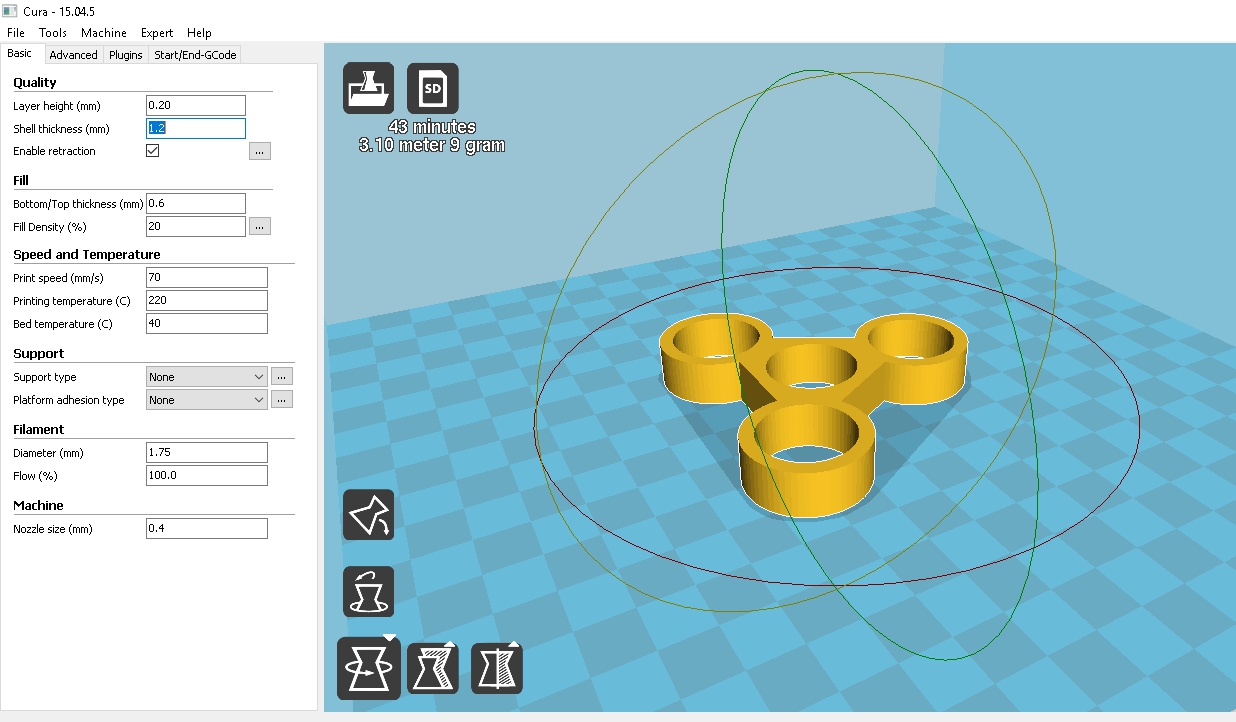This screenshot has height=722, width=1236.
Task: Switch to the Start/End-GCode tab
Action: (195, 55)
